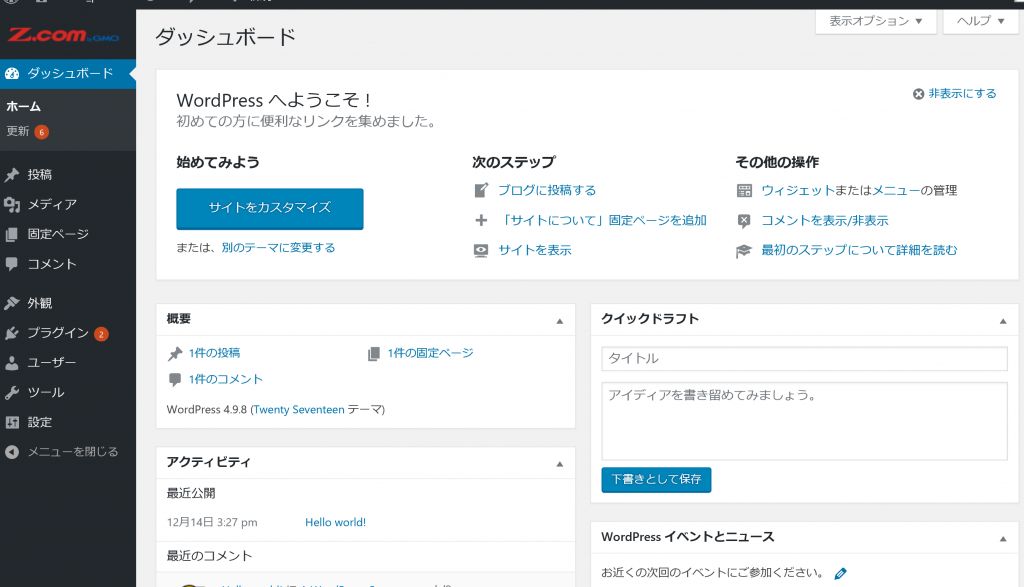Click the graduation cap icon beside 最初のステップ
1024x587 pixels.
(x=744, y=251)
